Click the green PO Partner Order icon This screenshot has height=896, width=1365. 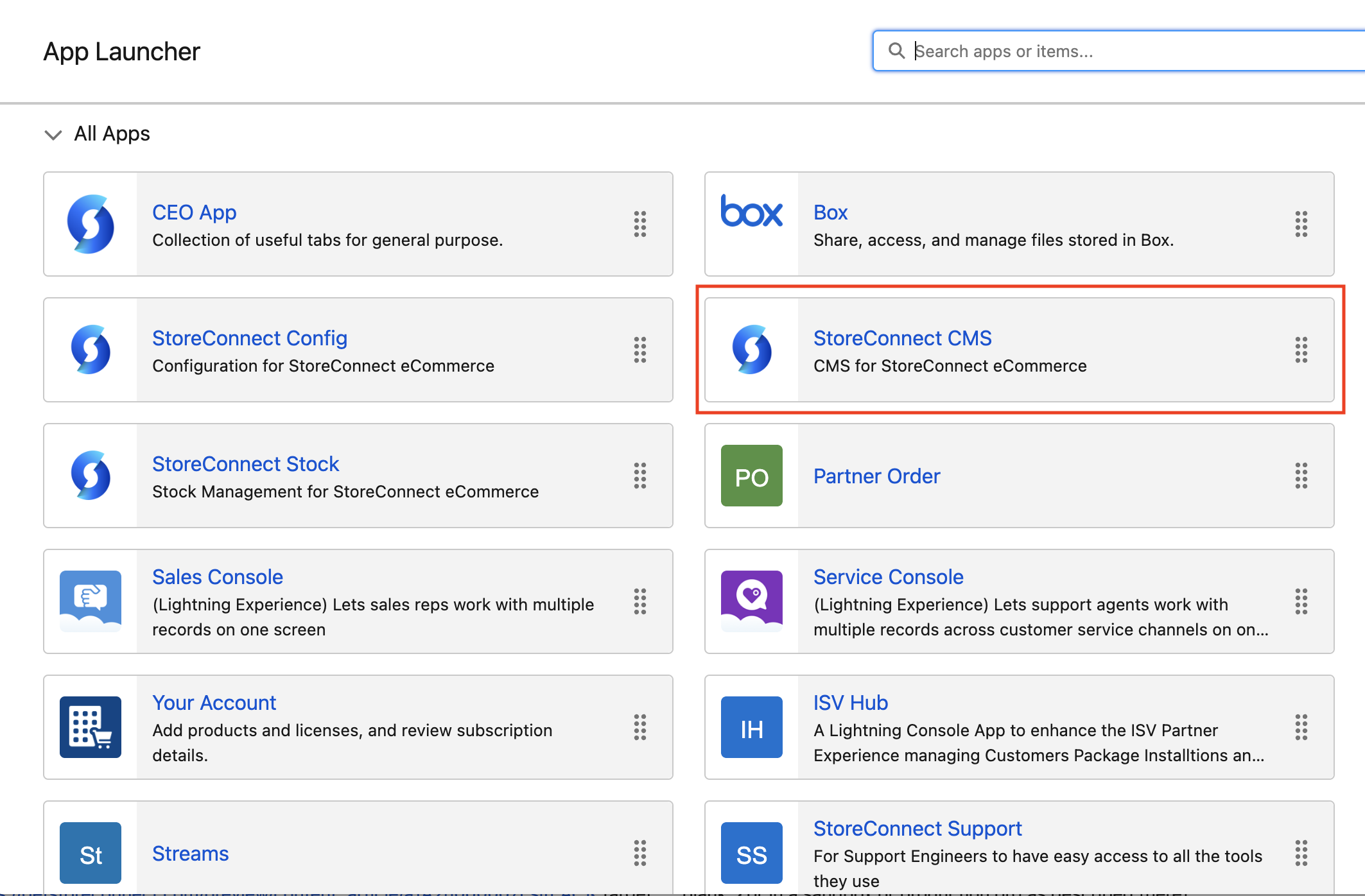point(752,476)
